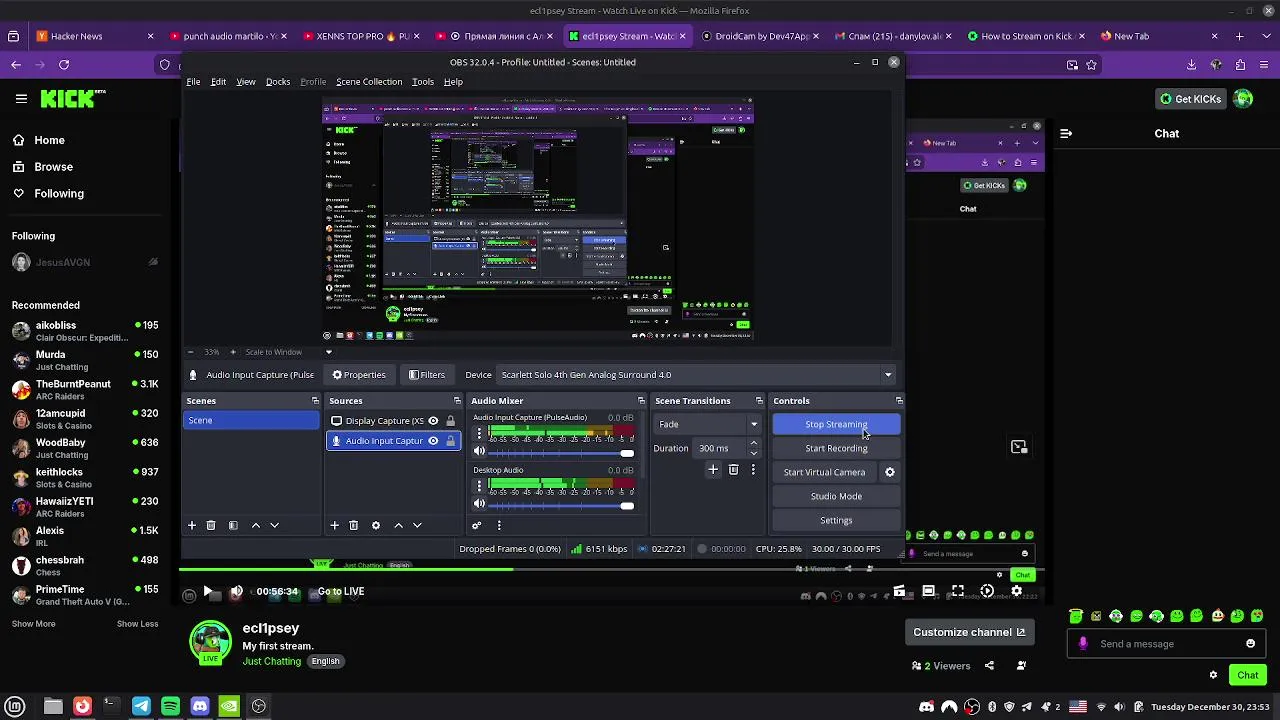Screen dimensions: 1280x720
Task: Share the ecl1psey stream
Action: (x=989, y=666)
